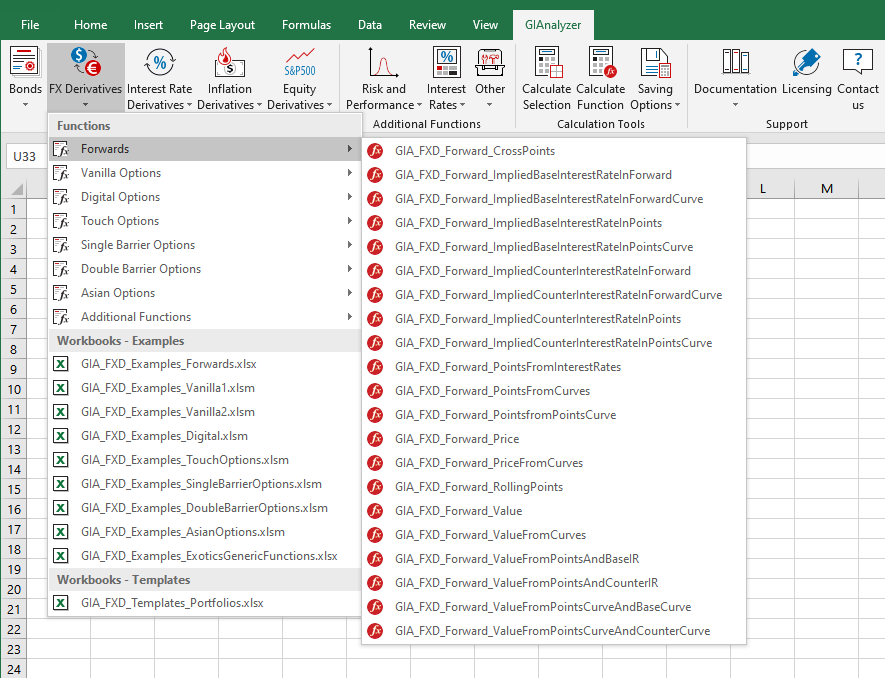Click Excel icon for GIA_FXD_Examples_Forwards.xlsx

coord(61,364)
